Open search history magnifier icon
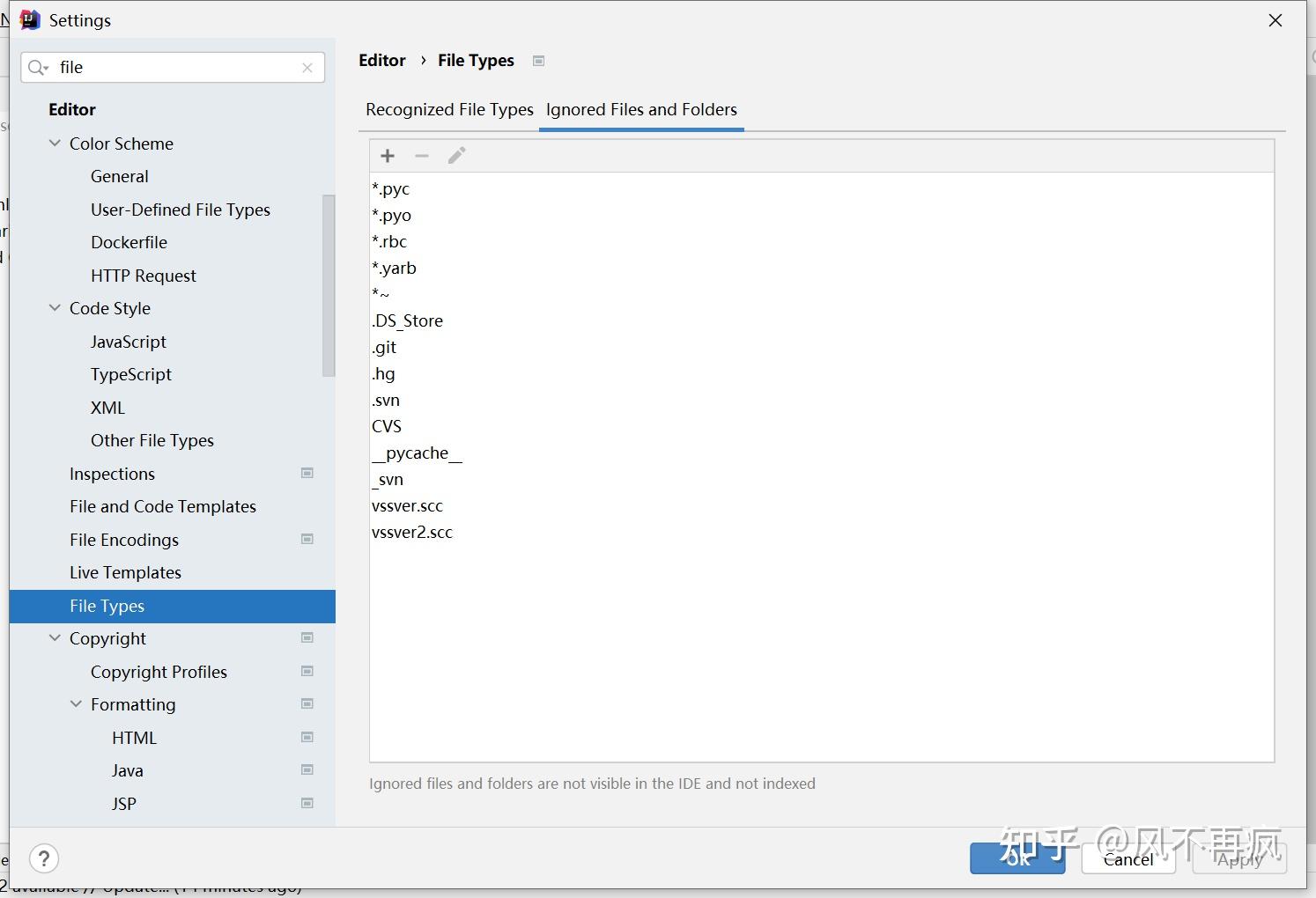The width and height of the screenshot is (1316, 898). tap(38, 68)
